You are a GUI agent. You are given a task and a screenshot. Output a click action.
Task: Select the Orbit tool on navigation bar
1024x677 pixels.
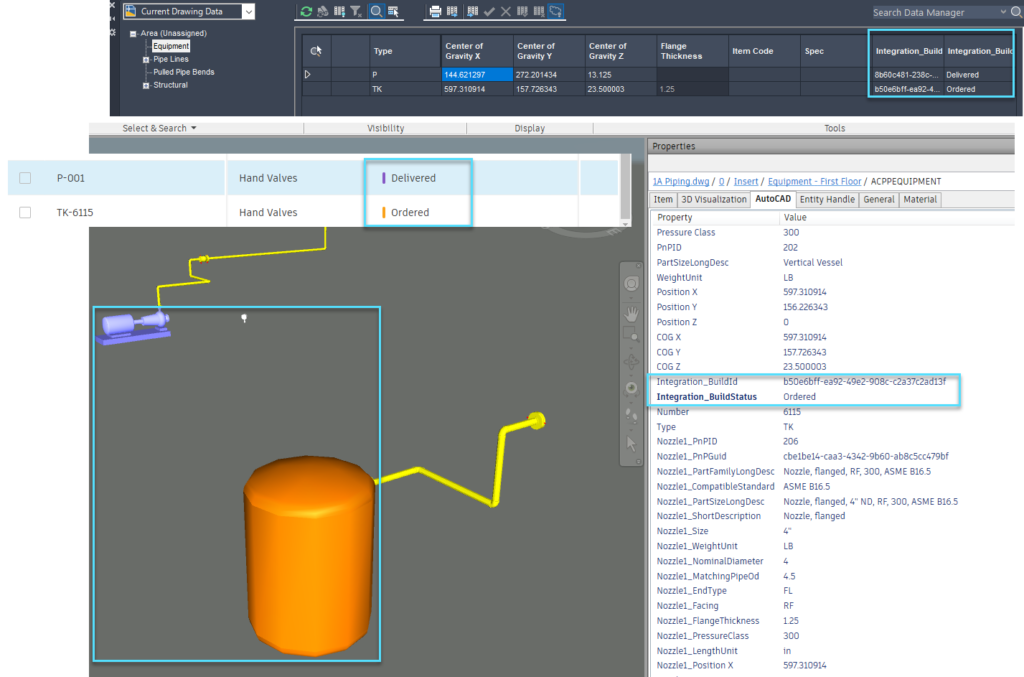pos(631,362)
